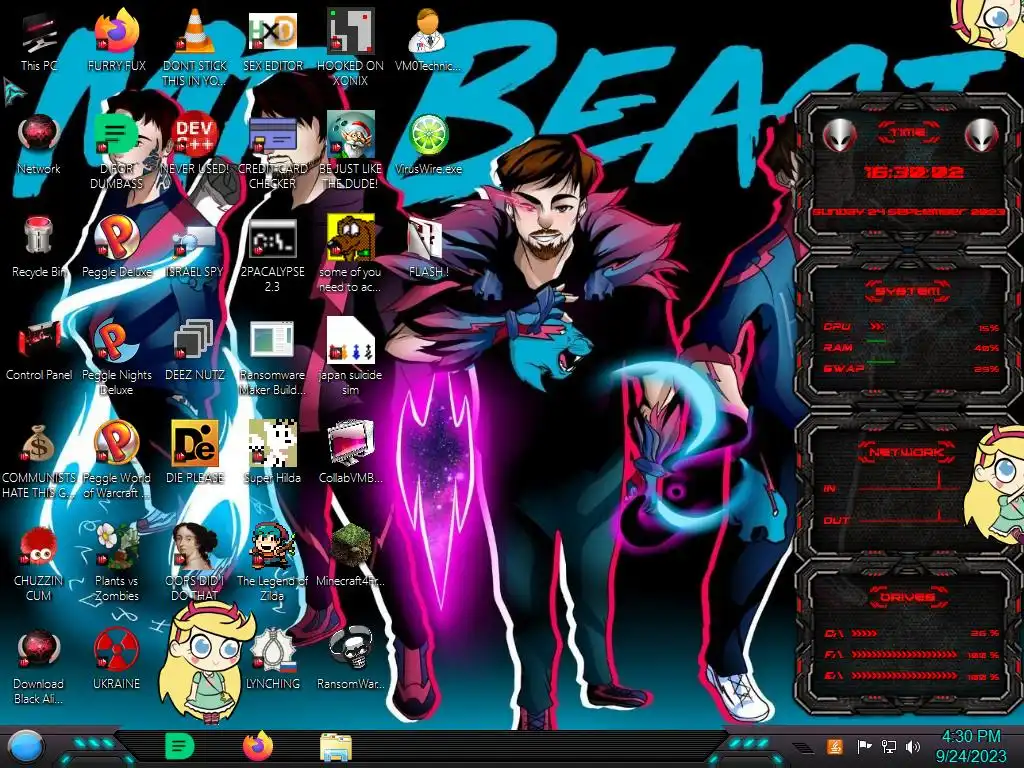Launch Super Hilda pixel game icon
This screenshot has height=768, width=1024.
pyautogui.click(x=272, y=452)
